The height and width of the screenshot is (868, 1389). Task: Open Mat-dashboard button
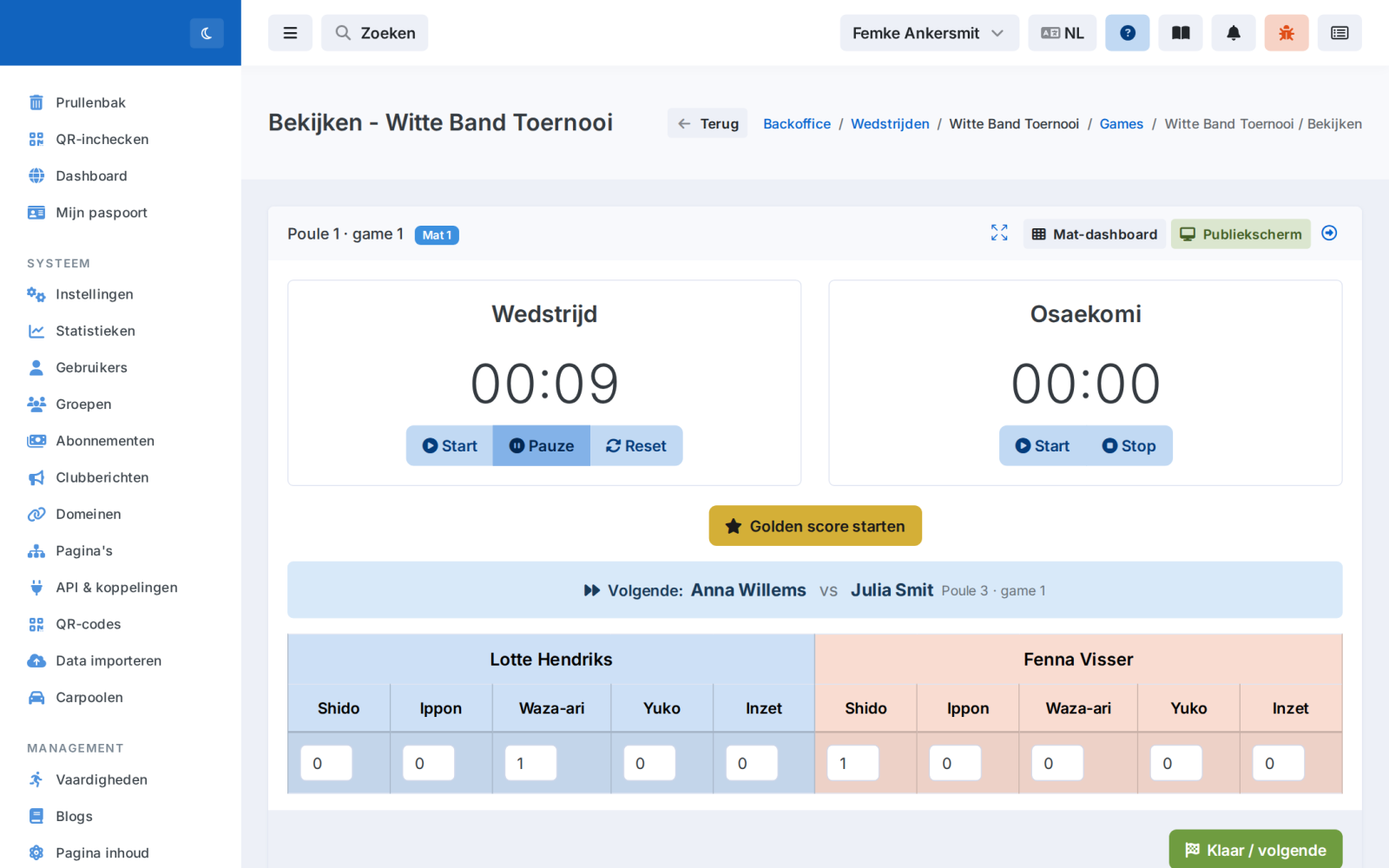(1095, 233)
